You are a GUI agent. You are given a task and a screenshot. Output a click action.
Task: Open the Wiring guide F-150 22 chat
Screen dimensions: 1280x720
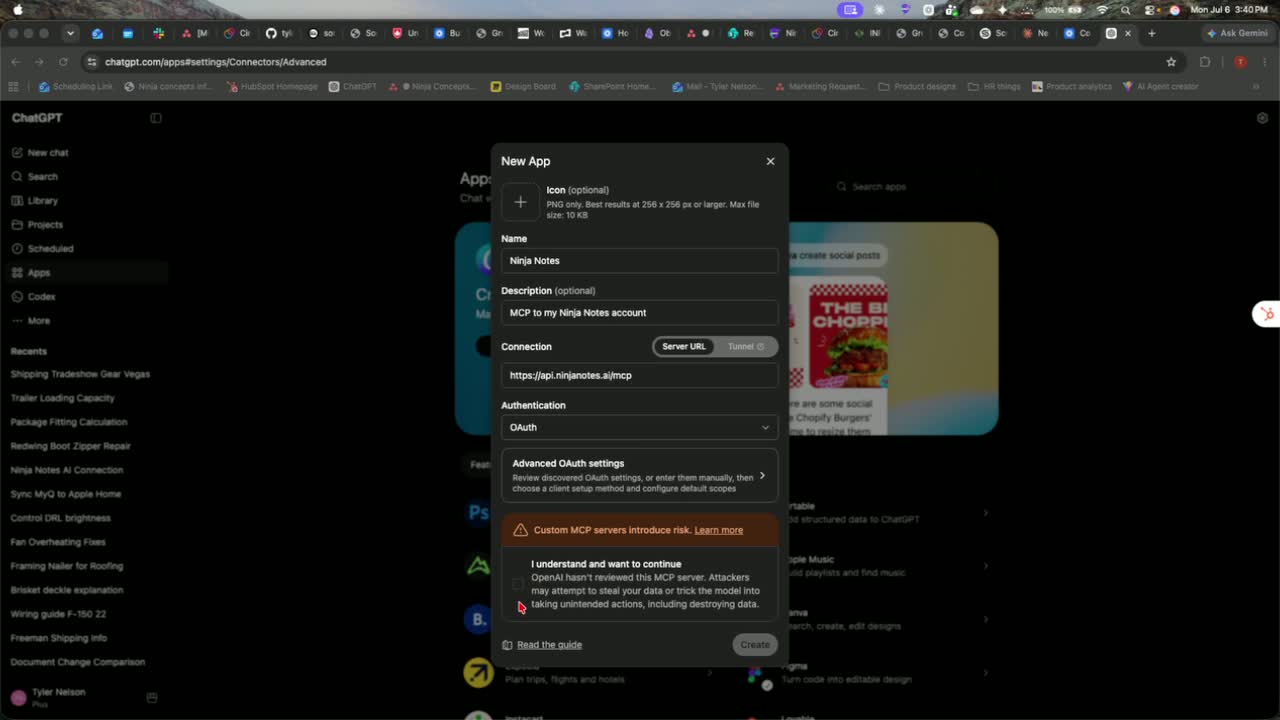[58, 614]
